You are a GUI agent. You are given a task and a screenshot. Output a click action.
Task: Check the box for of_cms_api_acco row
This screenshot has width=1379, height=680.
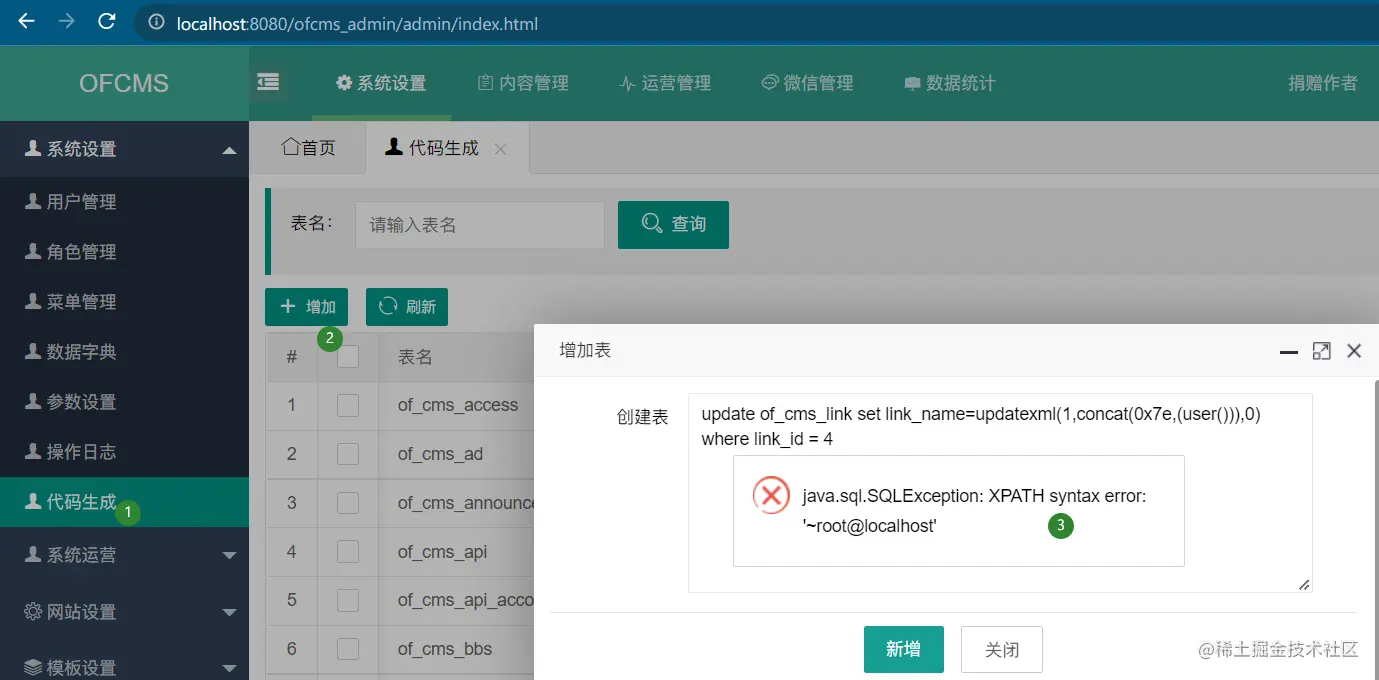[348, 600]
